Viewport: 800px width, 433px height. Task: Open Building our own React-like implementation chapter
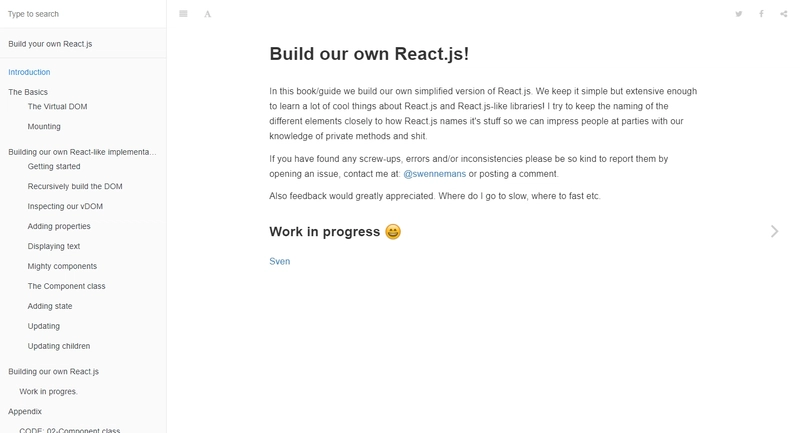coord(82,151)
